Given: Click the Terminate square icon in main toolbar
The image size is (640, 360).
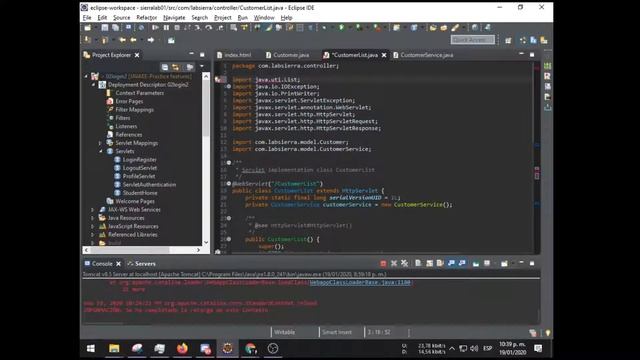Looking at the screenshot, I should coord(177,28).
